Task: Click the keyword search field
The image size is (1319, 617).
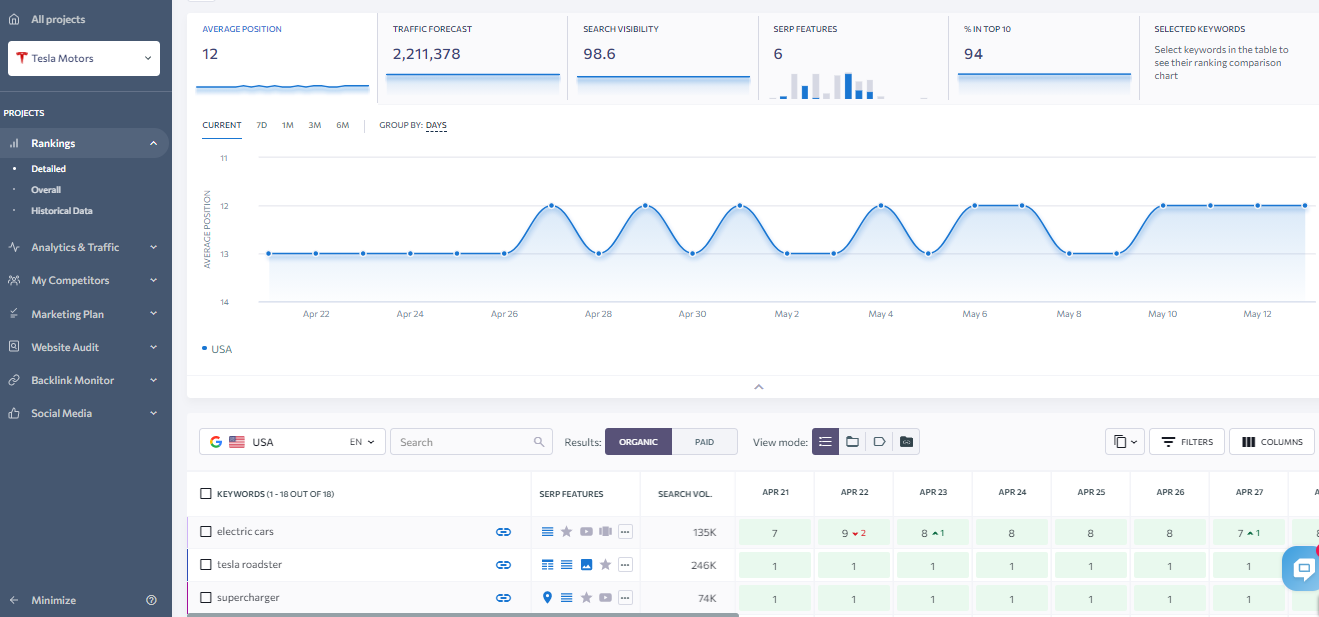Action: [x=462, y=442]
